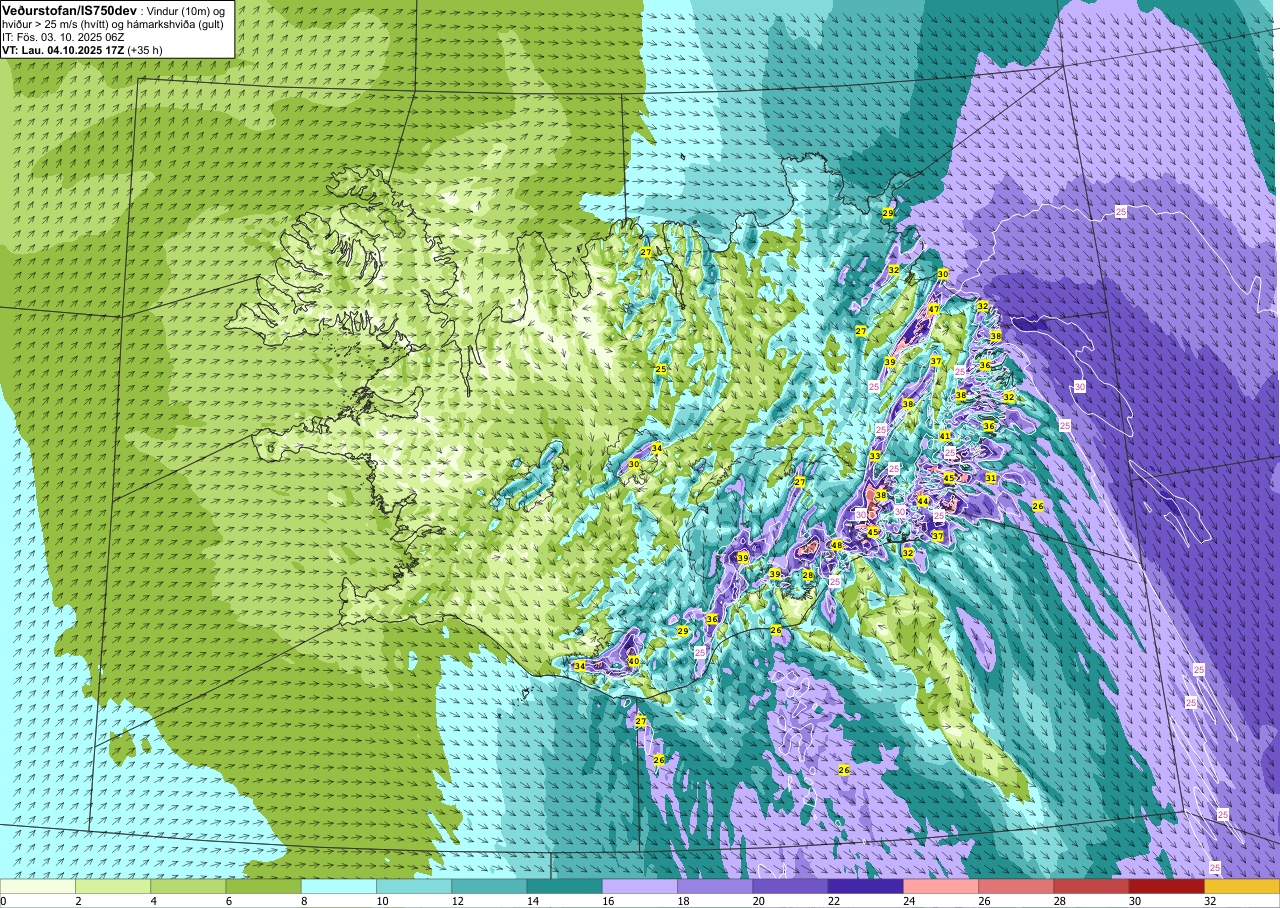
Task: Click the 14–16 m/s dark teal swatch
Action: [x=564, y=886]
